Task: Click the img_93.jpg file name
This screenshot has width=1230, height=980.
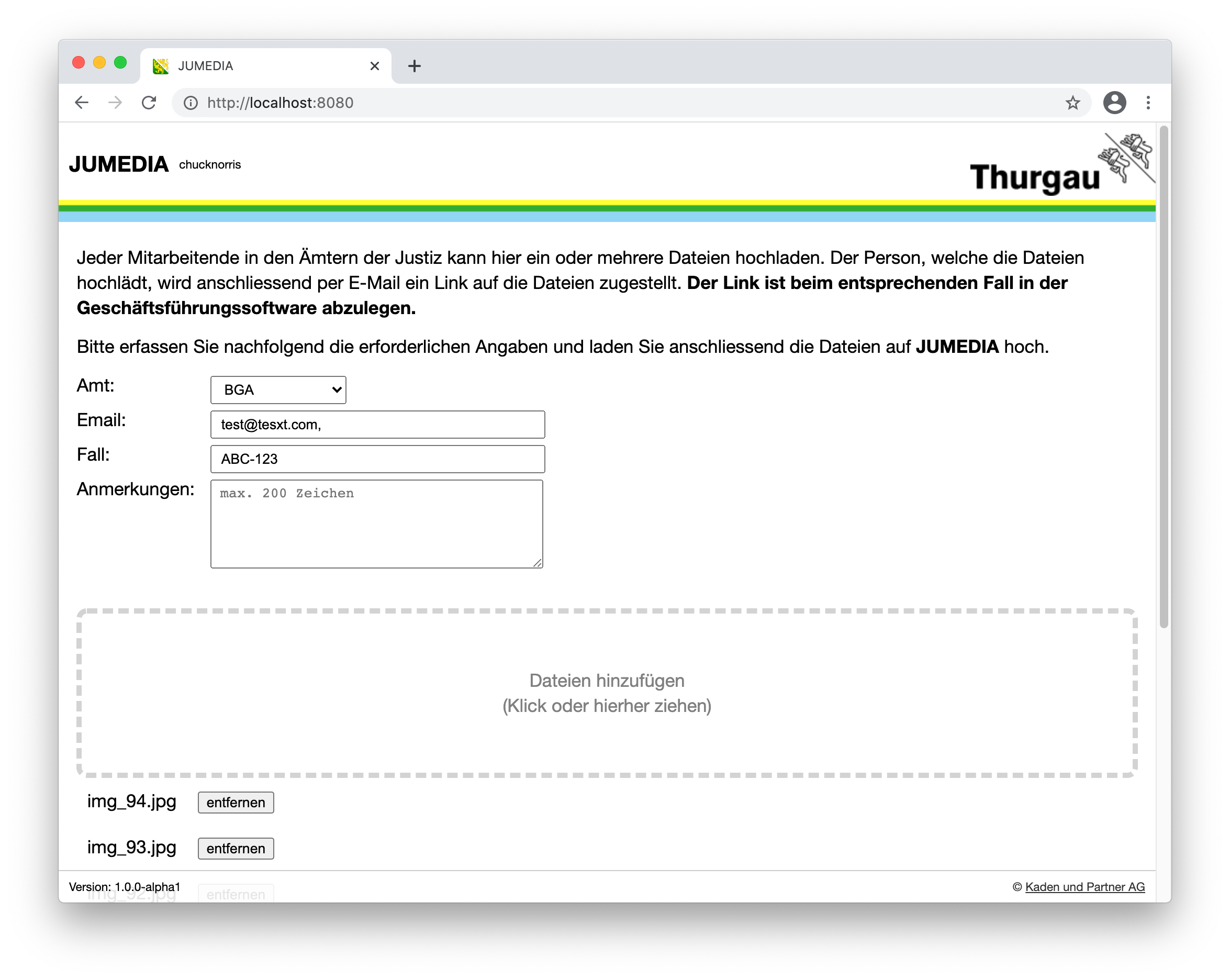Action: (x=132, y=848)
